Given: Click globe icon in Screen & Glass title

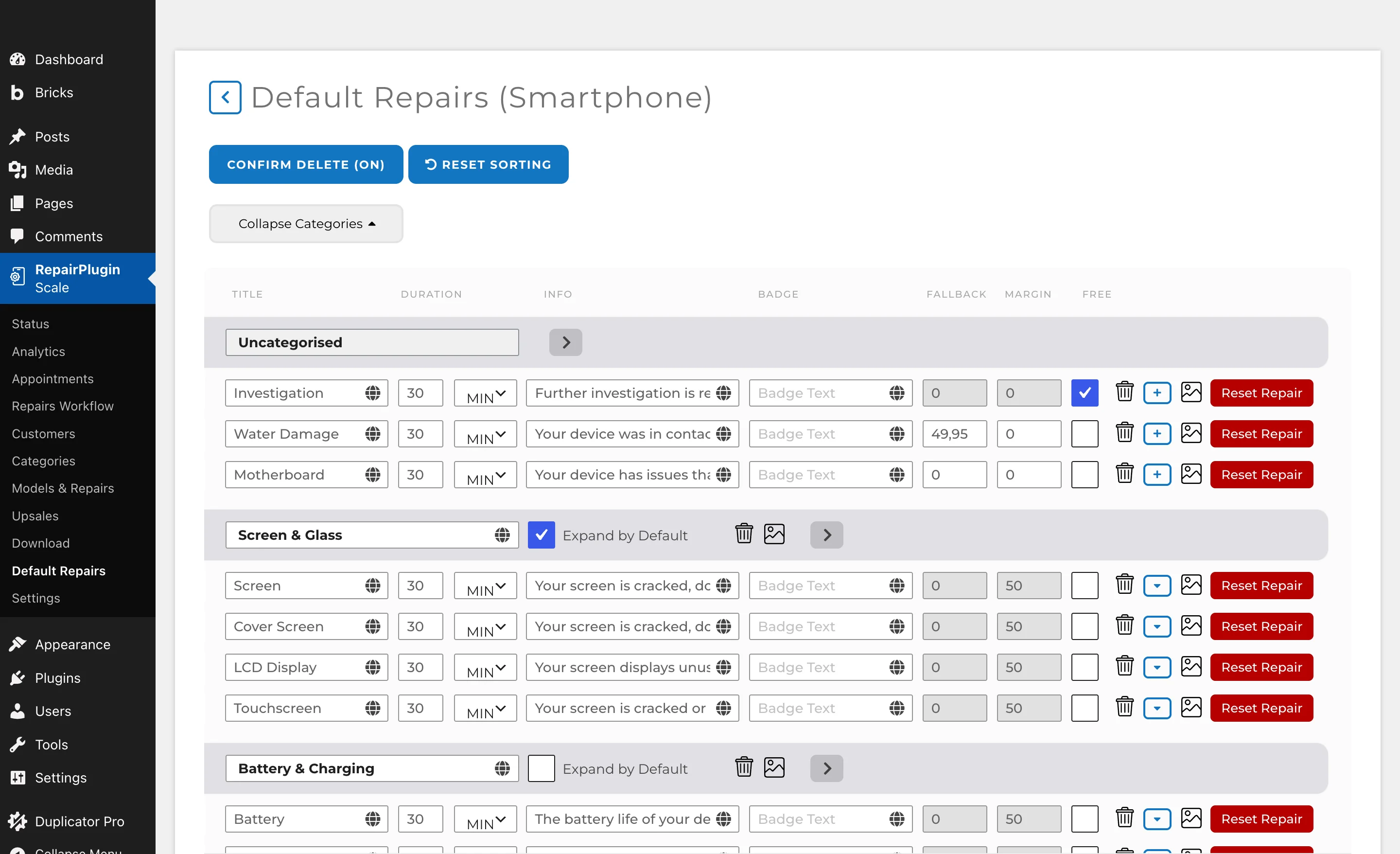Looking at the screenshot, I should click(502, 534).
